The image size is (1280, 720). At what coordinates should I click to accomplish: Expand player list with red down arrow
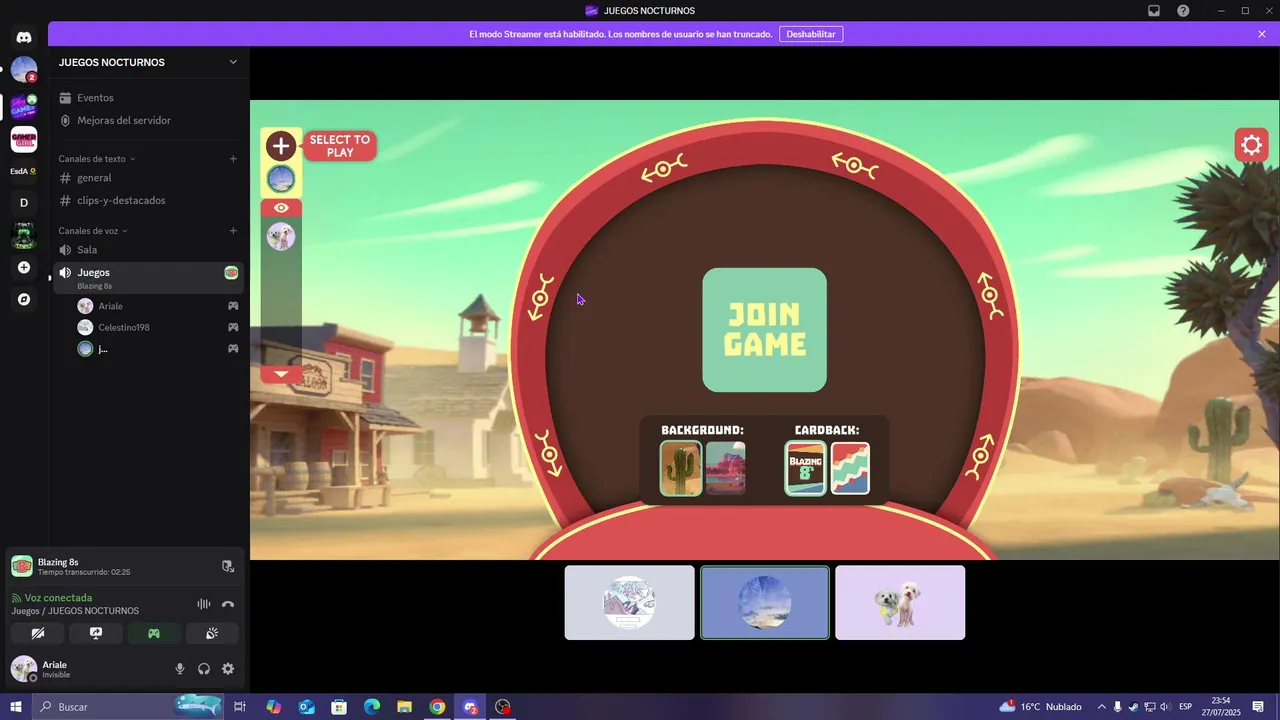281,374
